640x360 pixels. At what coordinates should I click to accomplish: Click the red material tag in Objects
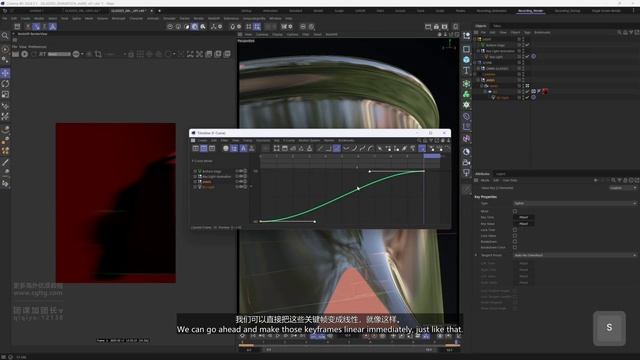point(544,91)
